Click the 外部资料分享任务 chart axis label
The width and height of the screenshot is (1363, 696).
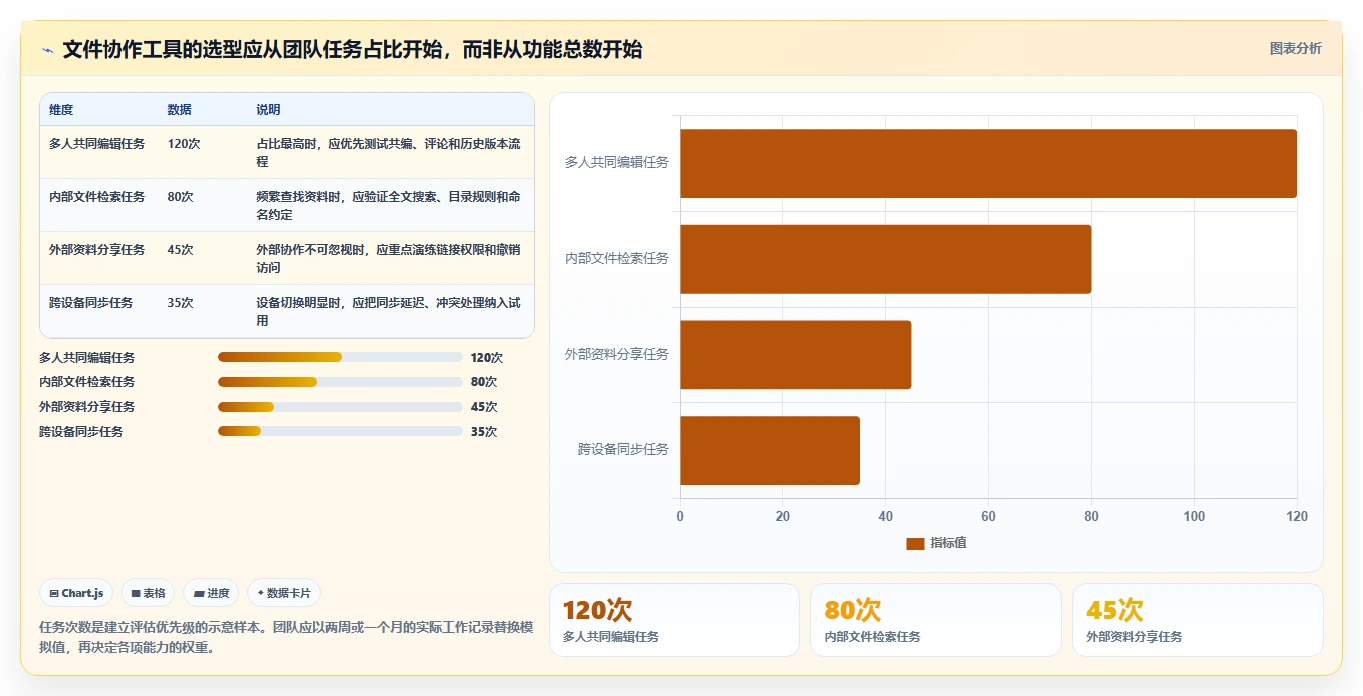click(x=617, y=354)
